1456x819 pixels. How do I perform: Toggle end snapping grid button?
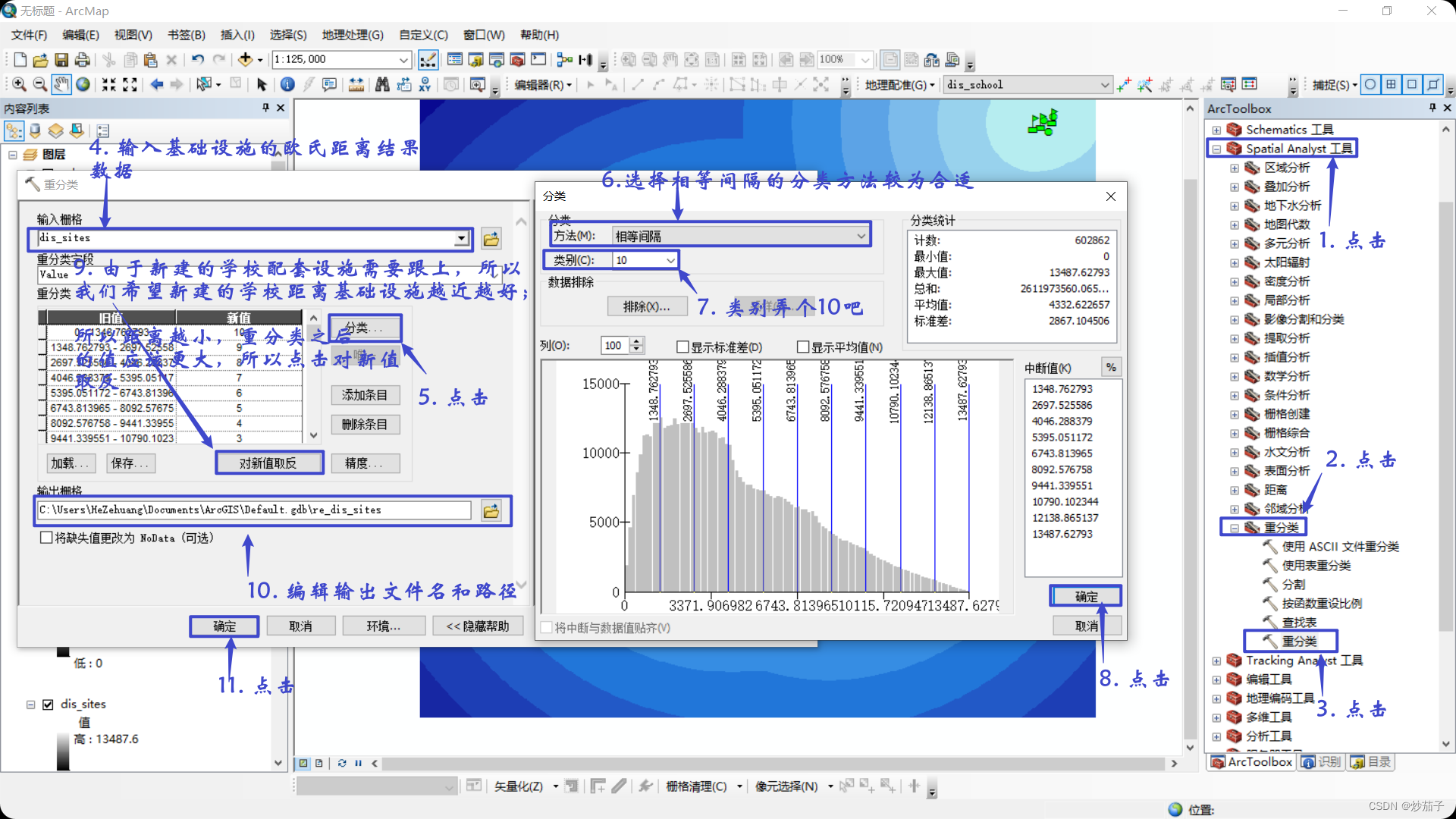click(x=1392, y=84)
